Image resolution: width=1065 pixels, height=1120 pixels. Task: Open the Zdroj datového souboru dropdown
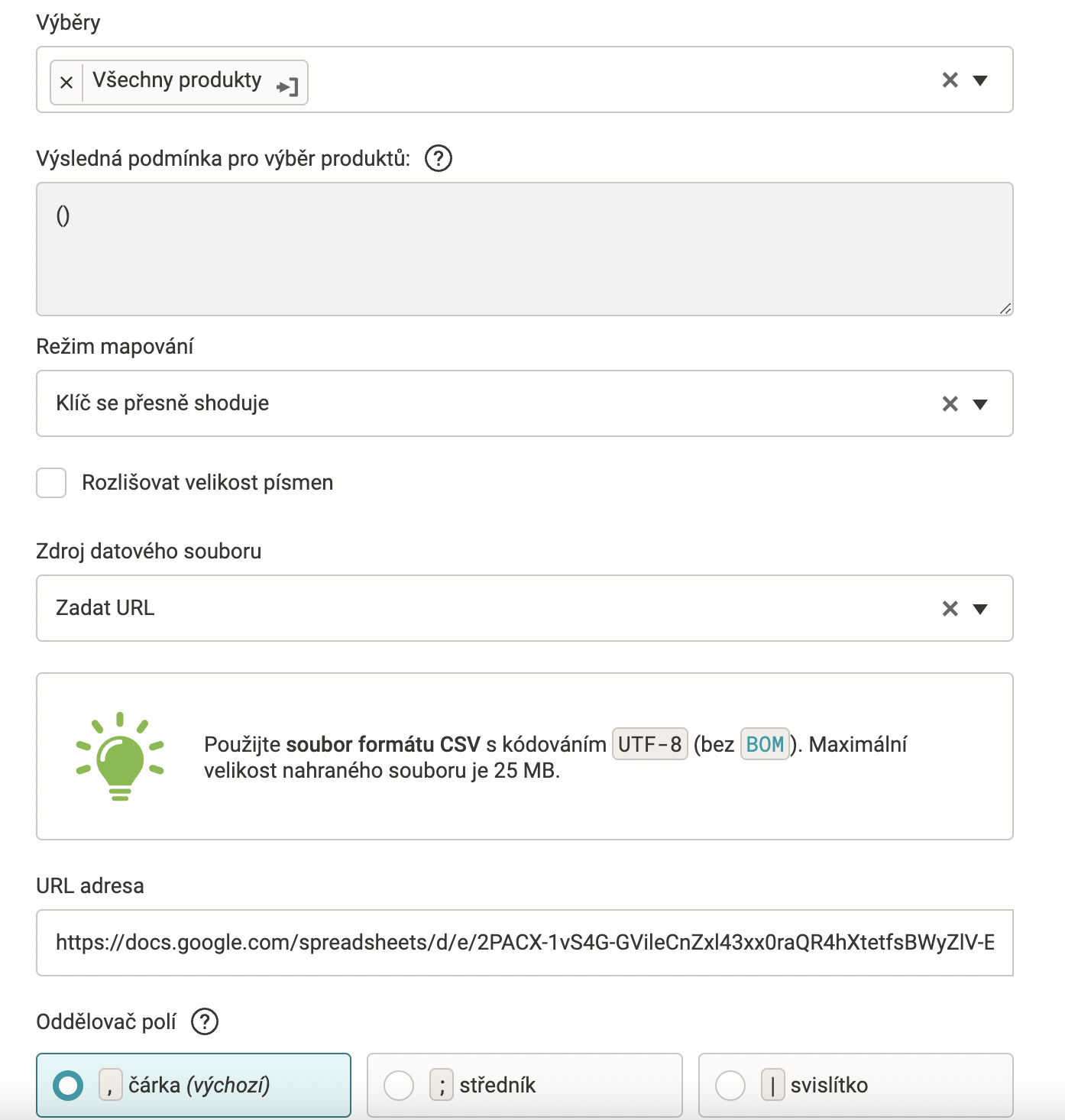980,609
